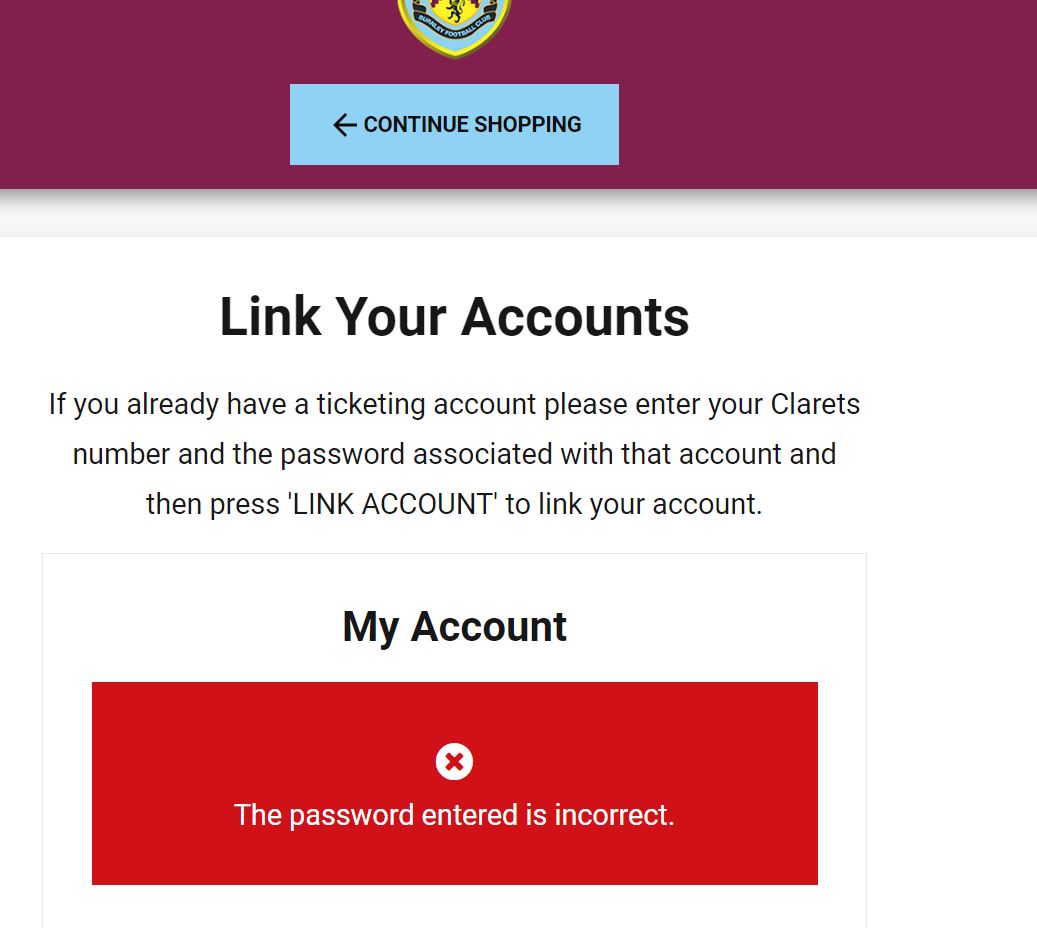Go back via the Continue Shopping button
Image resolution: width=1037 pixels, height=928 pixels.
pos(454,124)
